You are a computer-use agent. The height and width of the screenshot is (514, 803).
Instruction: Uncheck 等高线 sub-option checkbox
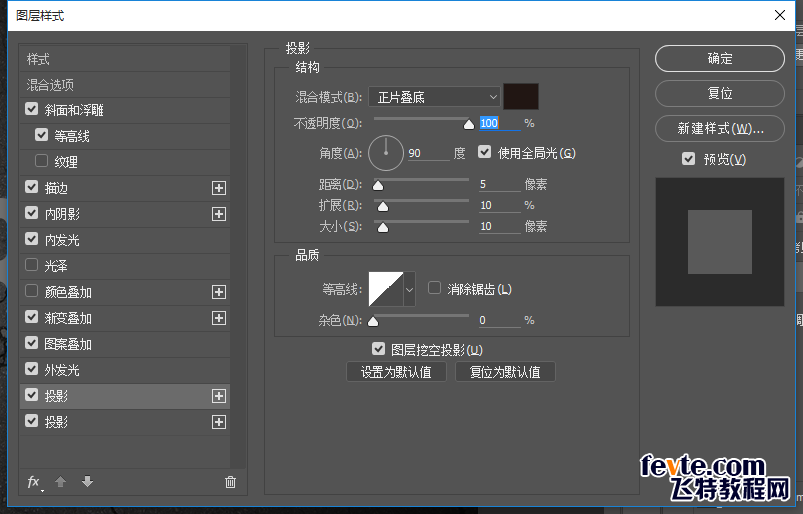[41, 135]
